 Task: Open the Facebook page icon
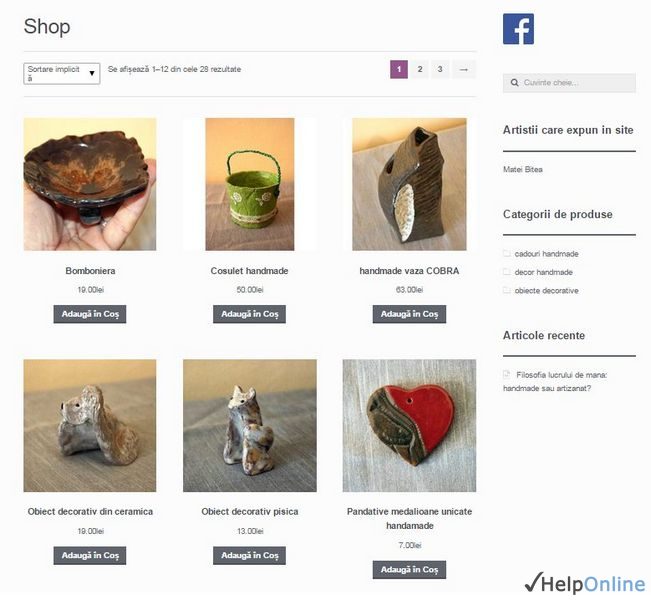[x=518, y=29]
